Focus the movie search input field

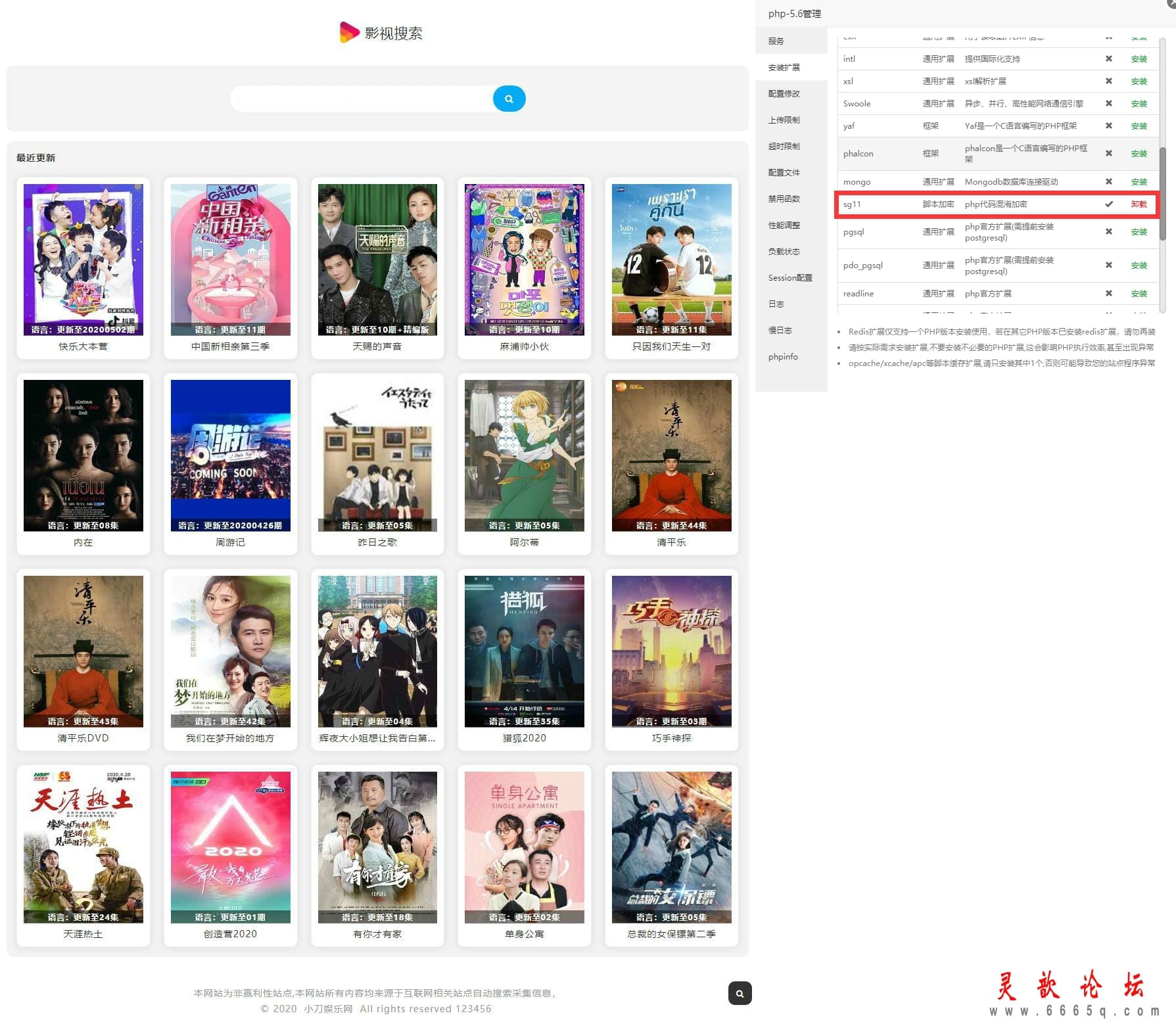(x=362, y=99)
